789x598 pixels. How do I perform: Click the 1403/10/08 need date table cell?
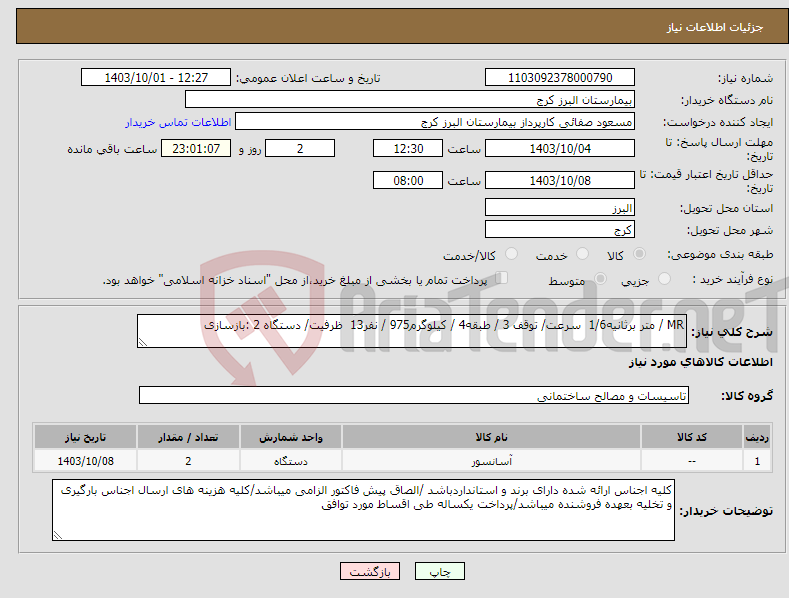(86, 461)
